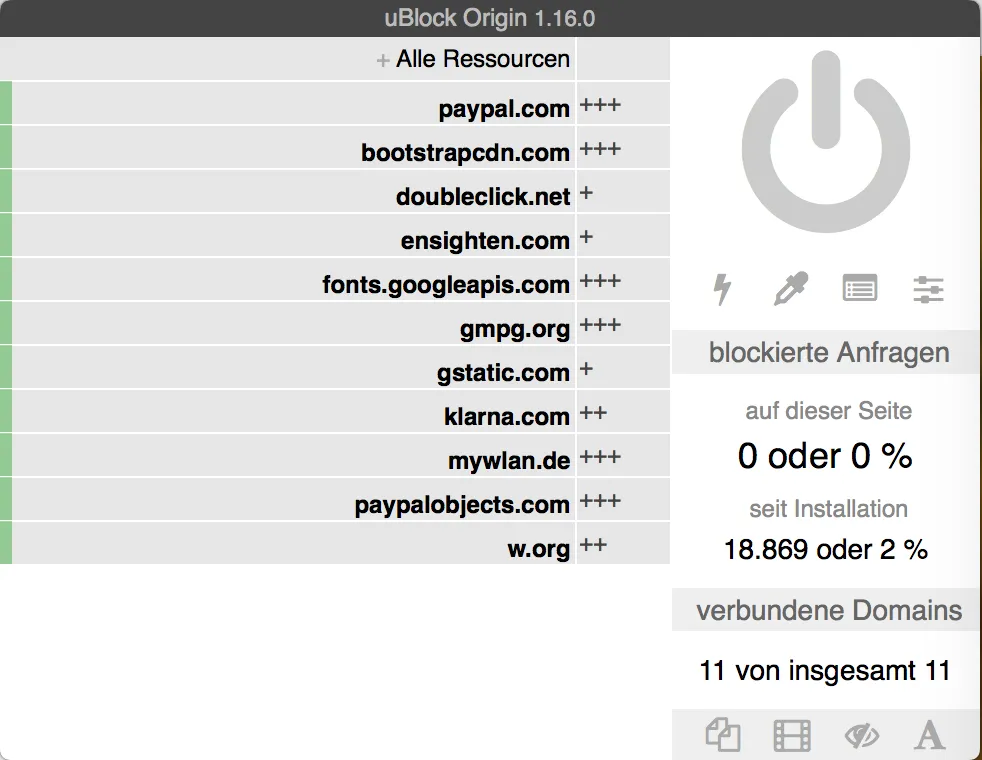The height and width of the screenshot is (760, 982).
Task: Open dashboard via sliders icon
Action: (928, 289)
